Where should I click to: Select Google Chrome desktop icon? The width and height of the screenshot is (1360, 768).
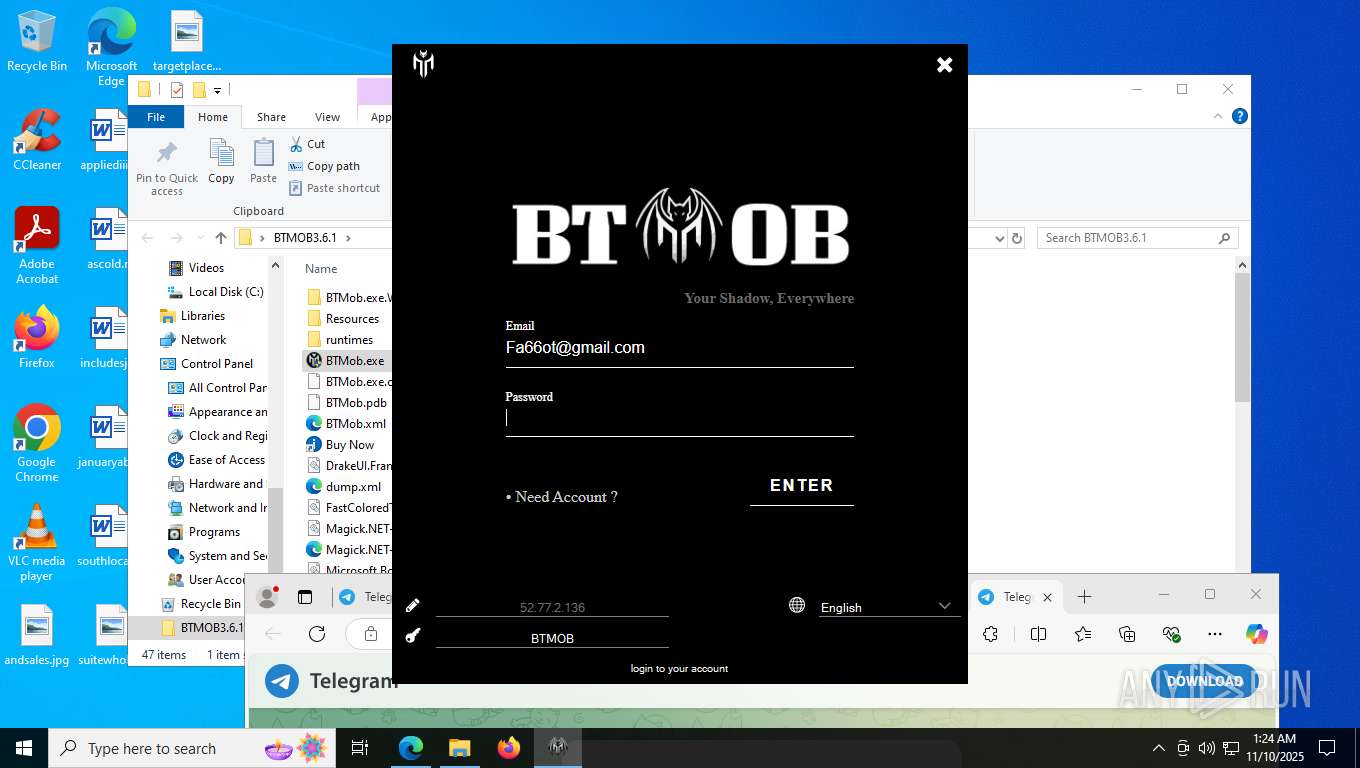[37, 444]
